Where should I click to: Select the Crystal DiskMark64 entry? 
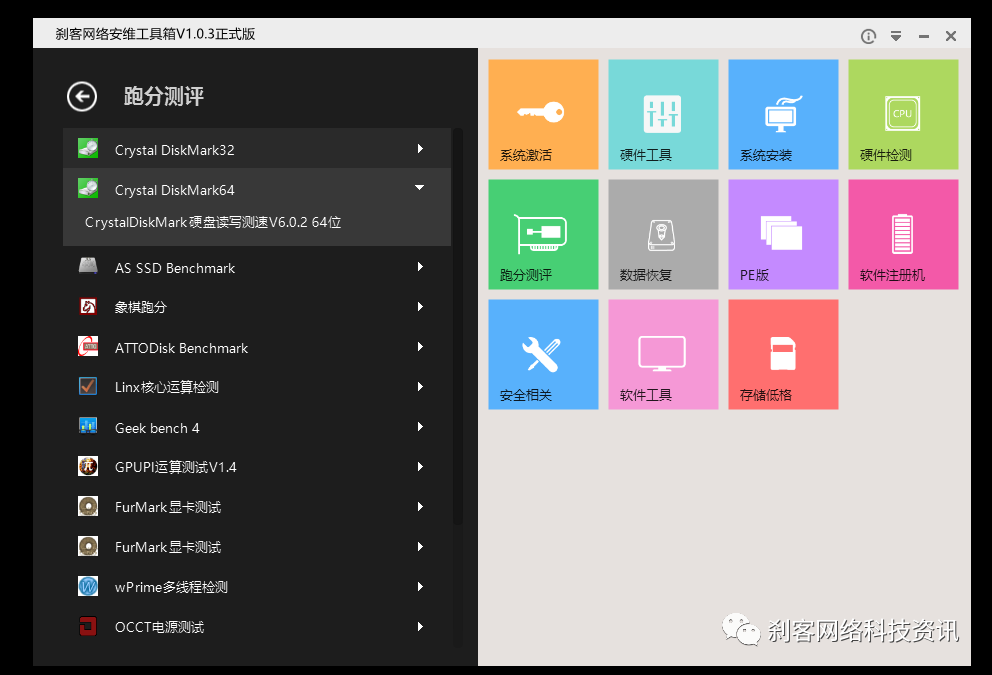(x=257, y=189)
